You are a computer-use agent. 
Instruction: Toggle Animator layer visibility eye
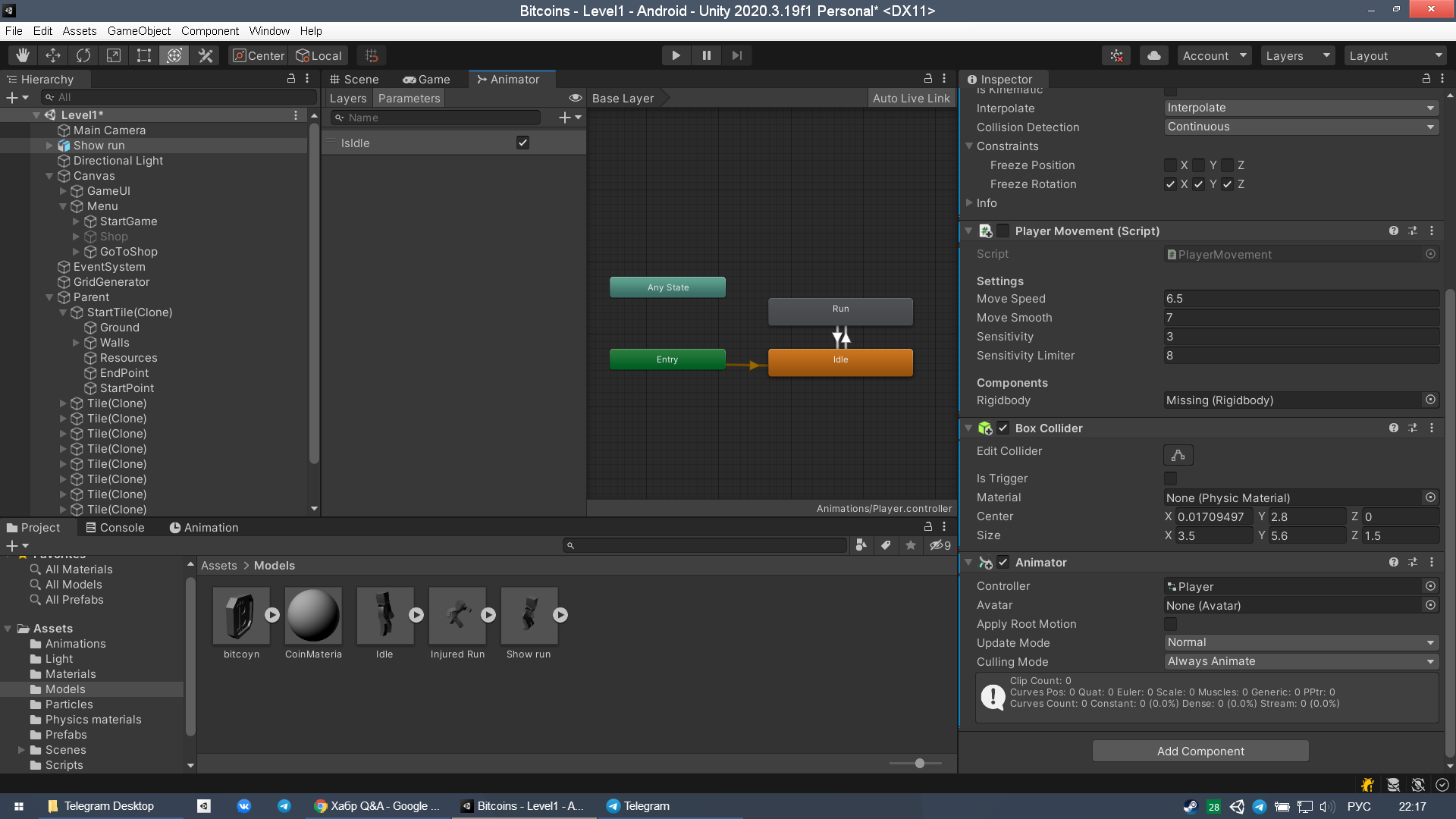(576, 98)
